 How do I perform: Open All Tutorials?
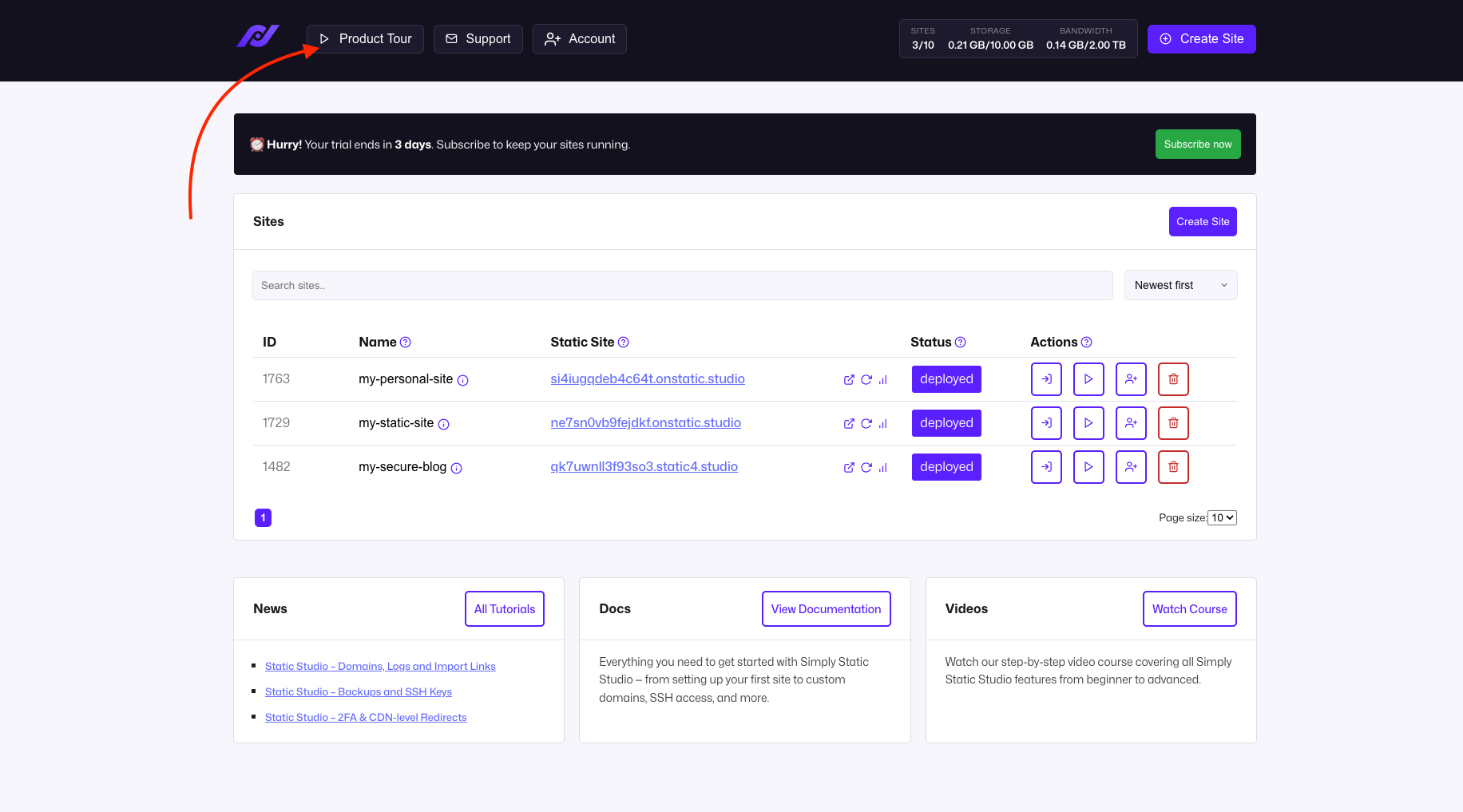click(505, 609)
